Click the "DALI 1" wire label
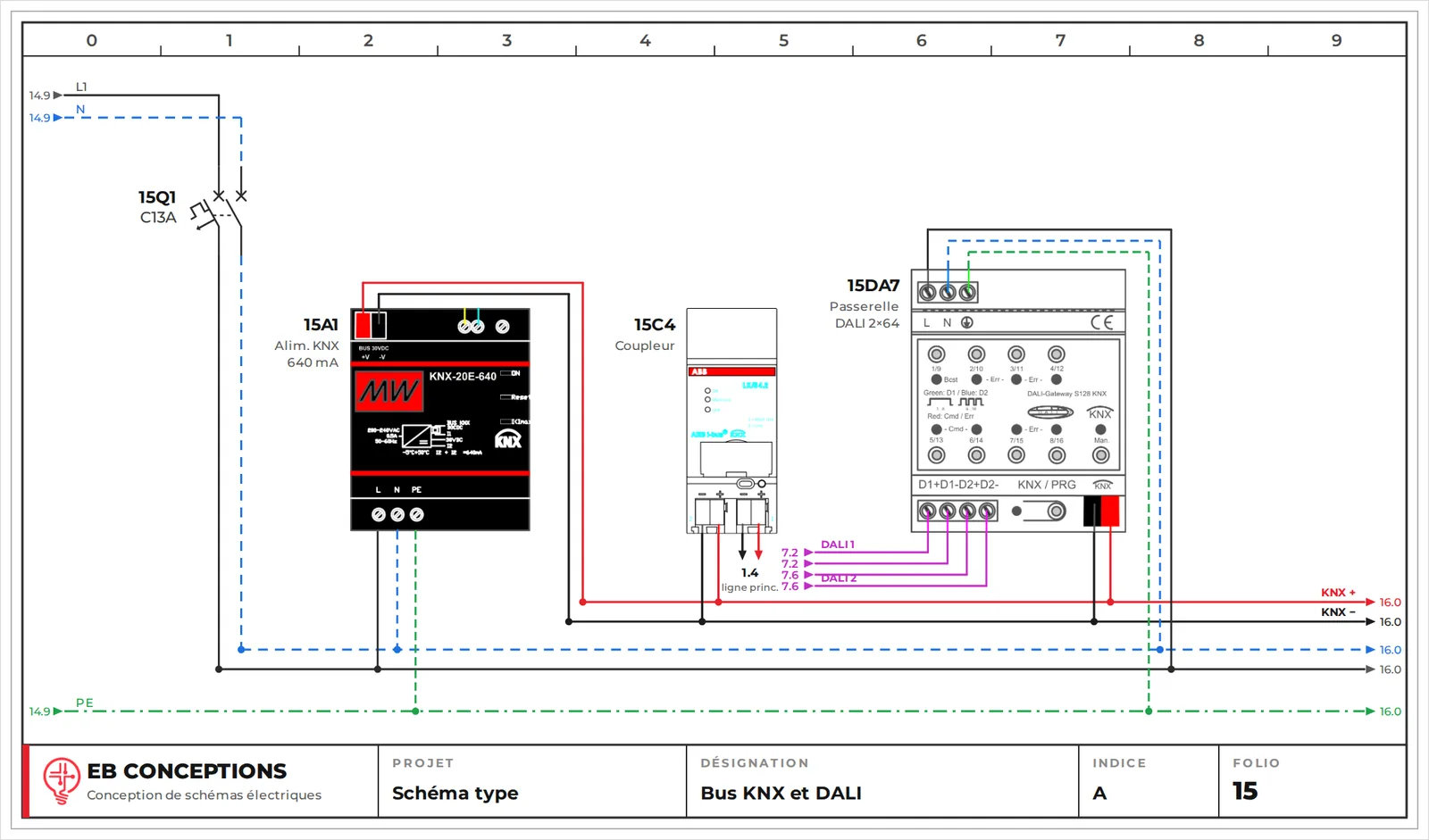Screen dimensions: 1429x840 click(838, 545)
